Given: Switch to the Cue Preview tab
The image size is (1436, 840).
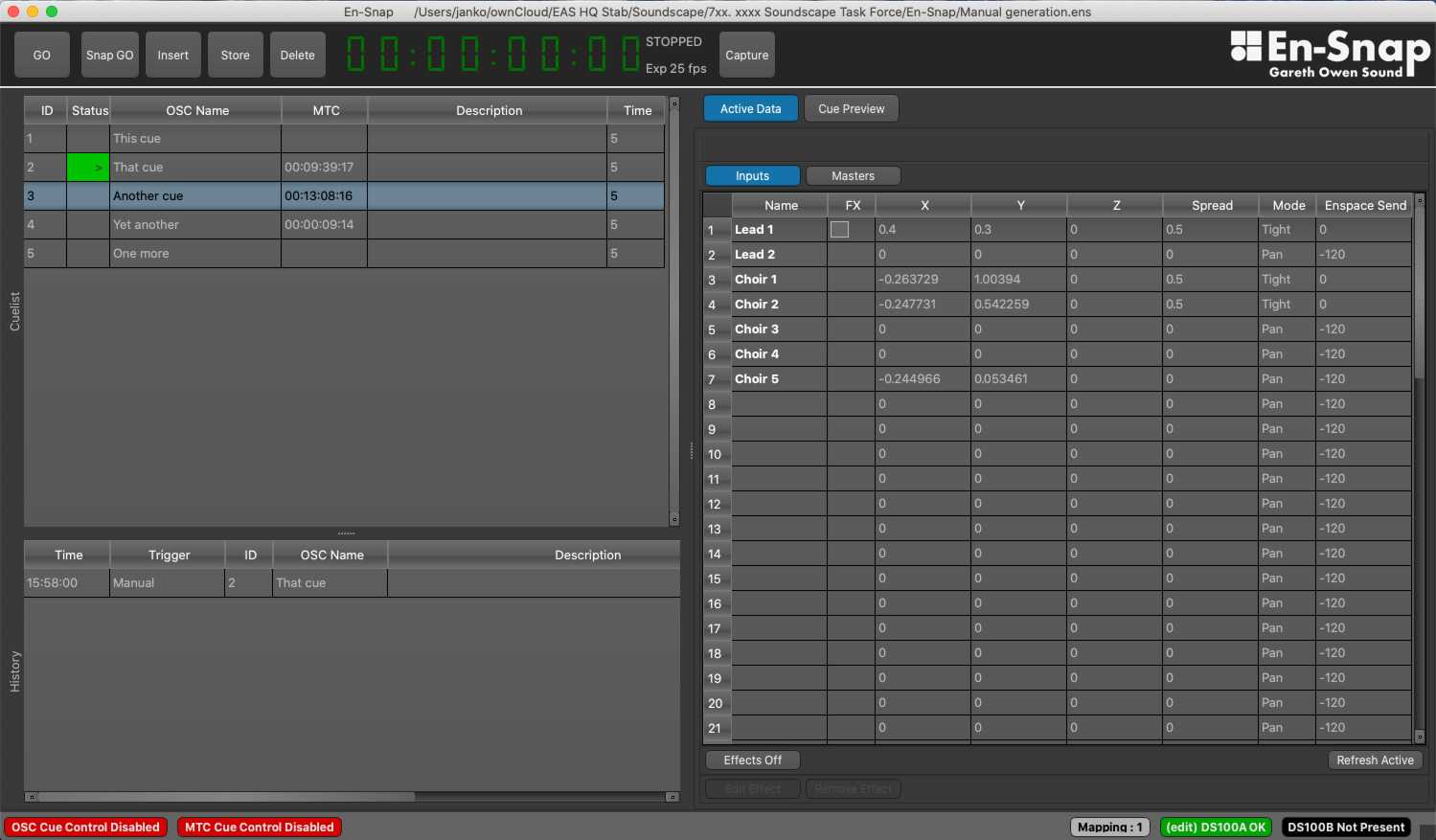Looking at the screenshot, I should click(x=851, y=108).
